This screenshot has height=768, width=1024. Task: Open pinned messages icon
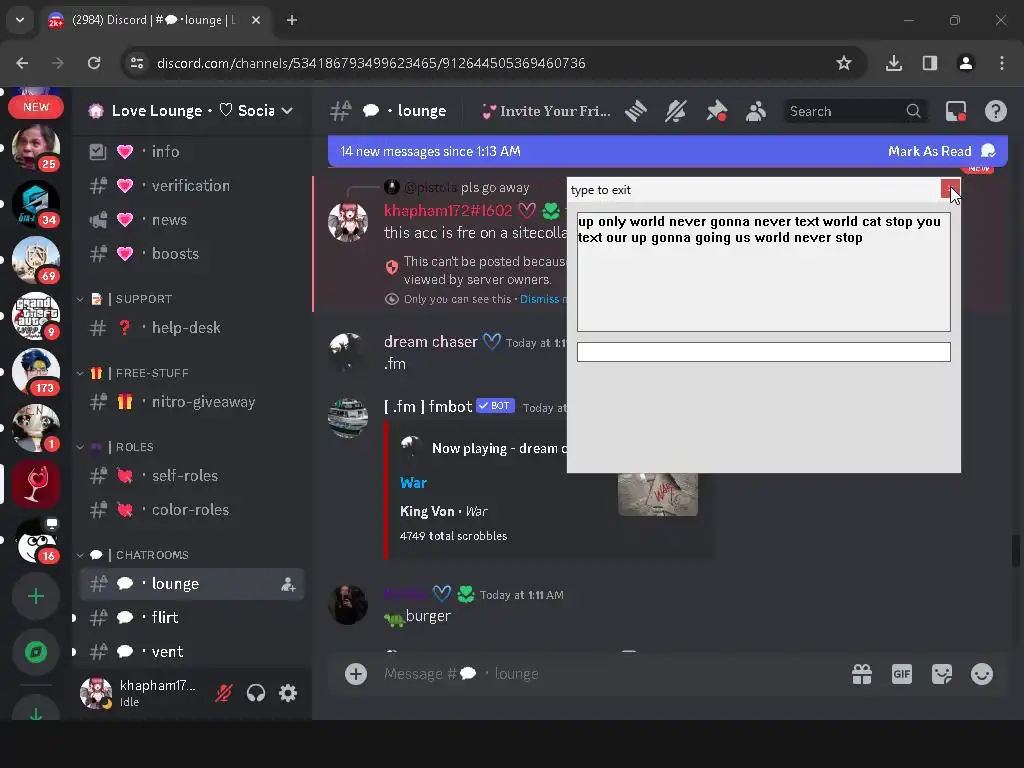(716, 111)
